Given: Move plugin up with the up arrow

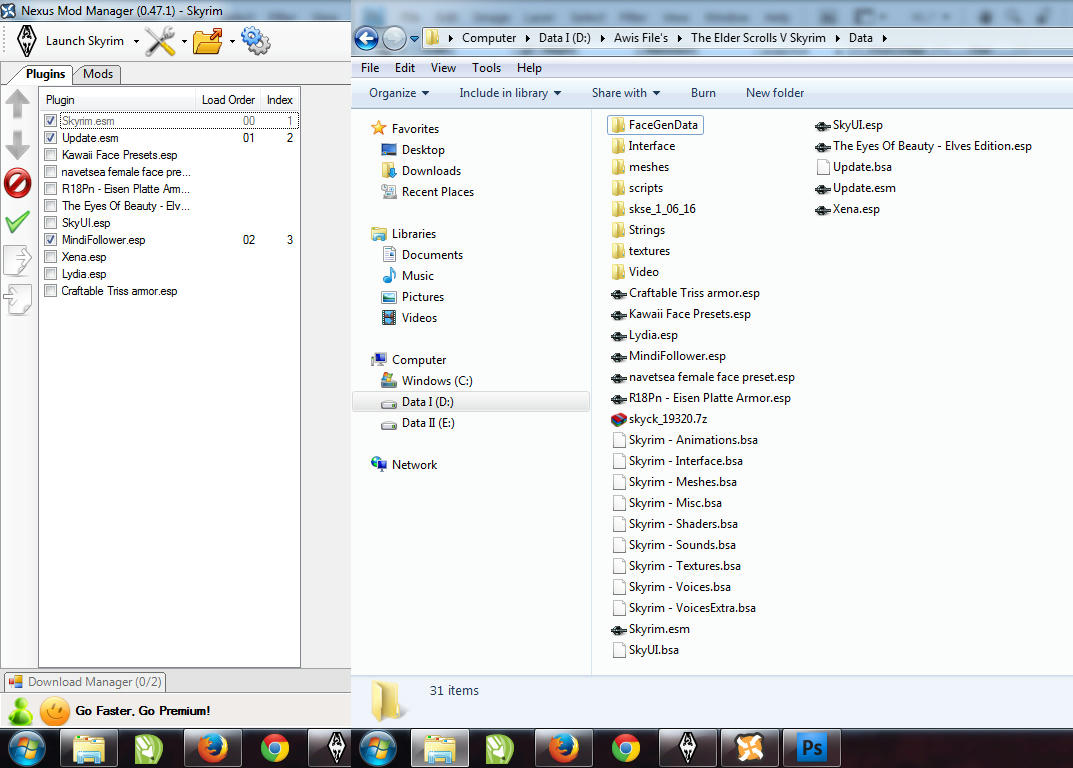Looking at the screenshot, I should (x=18, y=104).
